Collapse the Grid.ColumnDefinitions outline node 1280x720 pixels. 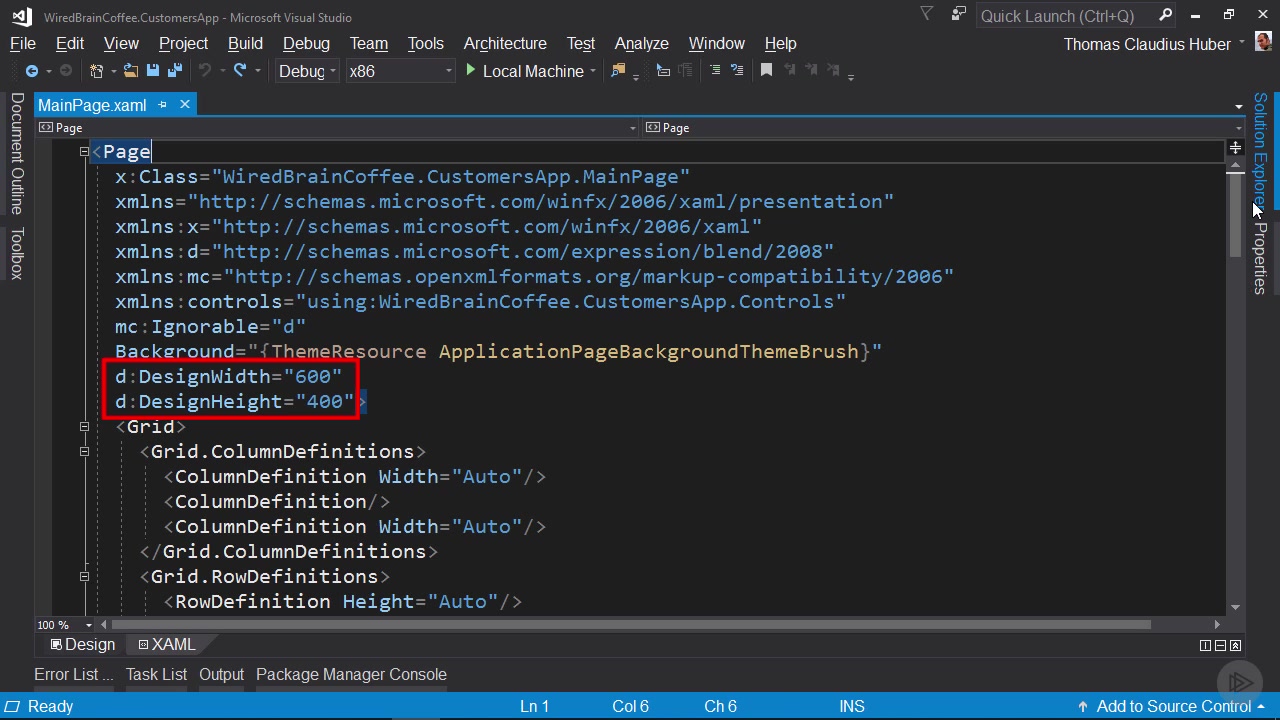coord(85,452)
